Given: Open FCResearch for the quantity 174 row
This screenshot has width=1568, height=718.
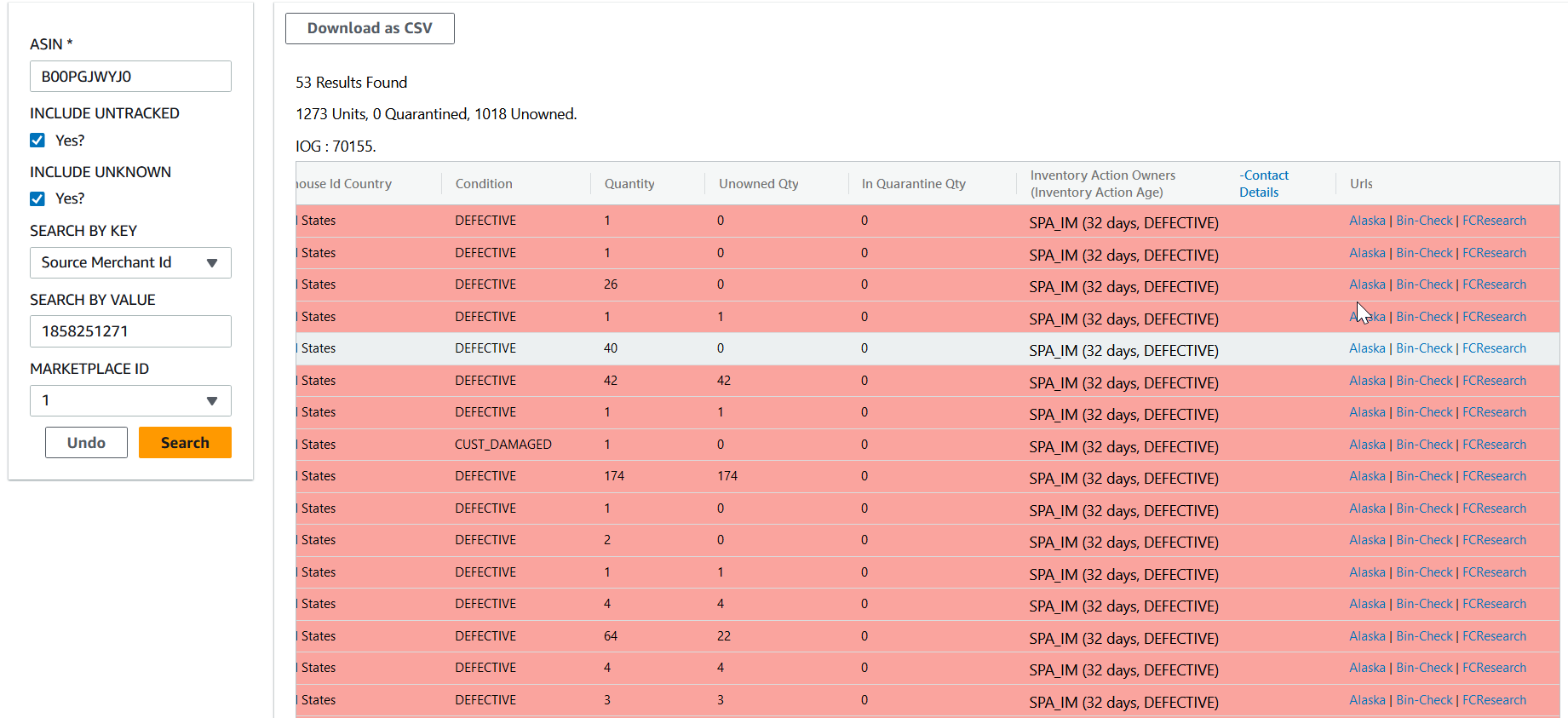Looking at the screenshot, I should pyautogui.click(x=1494, y=476).
